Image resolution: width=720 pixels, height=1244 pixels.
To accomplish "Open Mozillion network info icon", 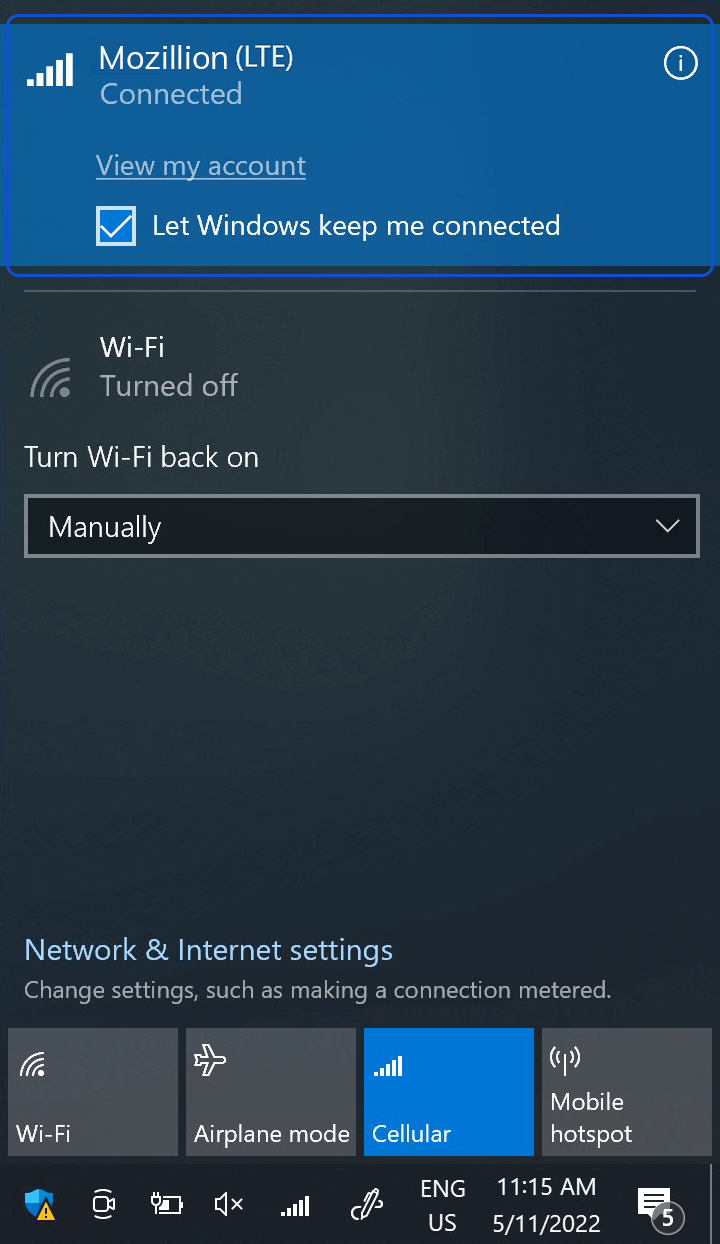I will coord(680,64).
